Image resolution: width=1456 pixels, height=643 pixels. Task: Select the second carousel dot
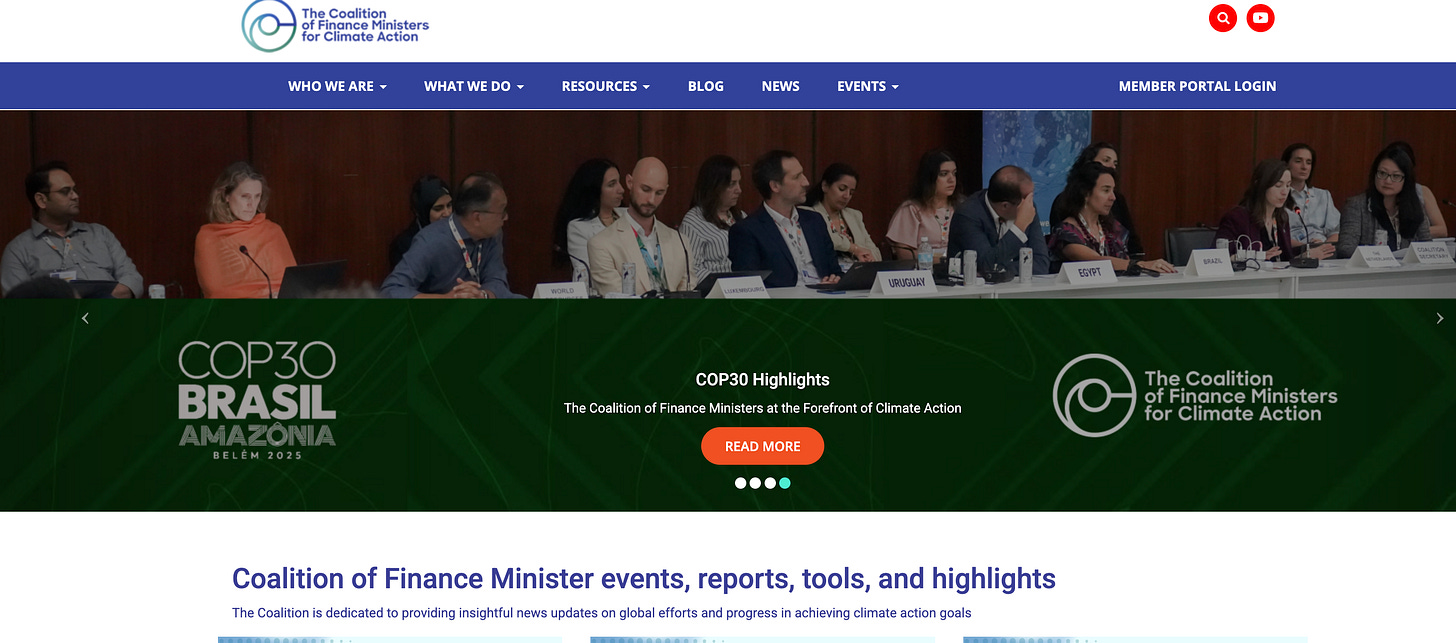756,483
